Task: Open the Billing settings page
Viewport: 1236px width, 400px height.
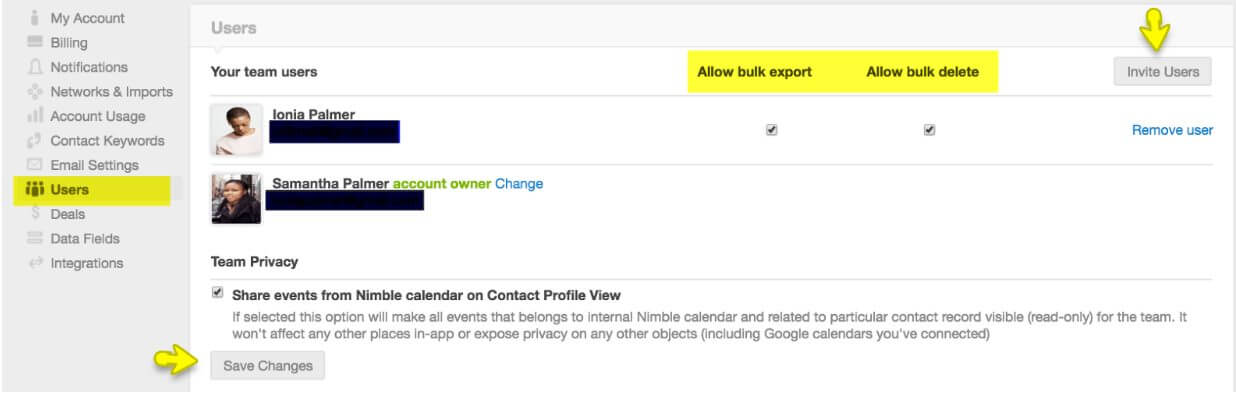Action: click(x=69, y=43)
